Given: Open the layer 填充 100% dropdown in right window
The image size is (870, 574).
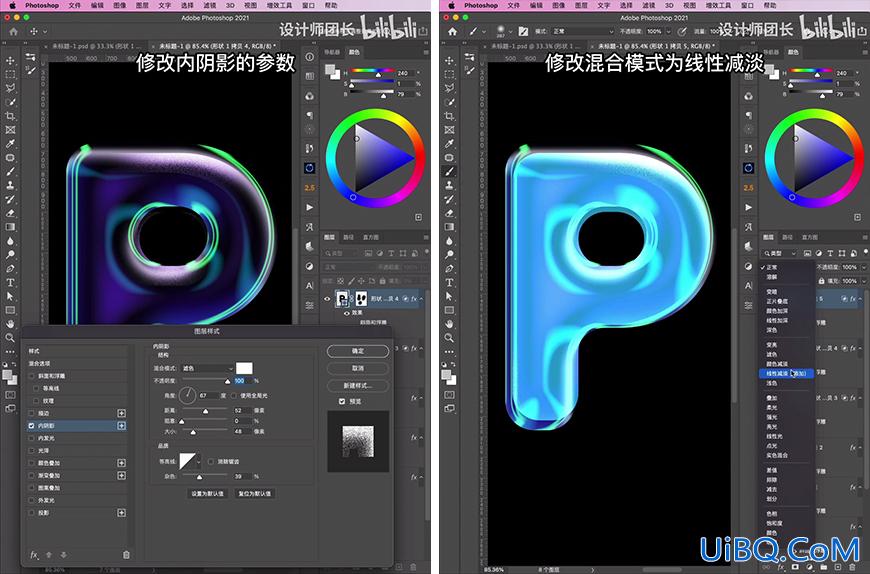Looking at the screenshot, I should point(863,281).
